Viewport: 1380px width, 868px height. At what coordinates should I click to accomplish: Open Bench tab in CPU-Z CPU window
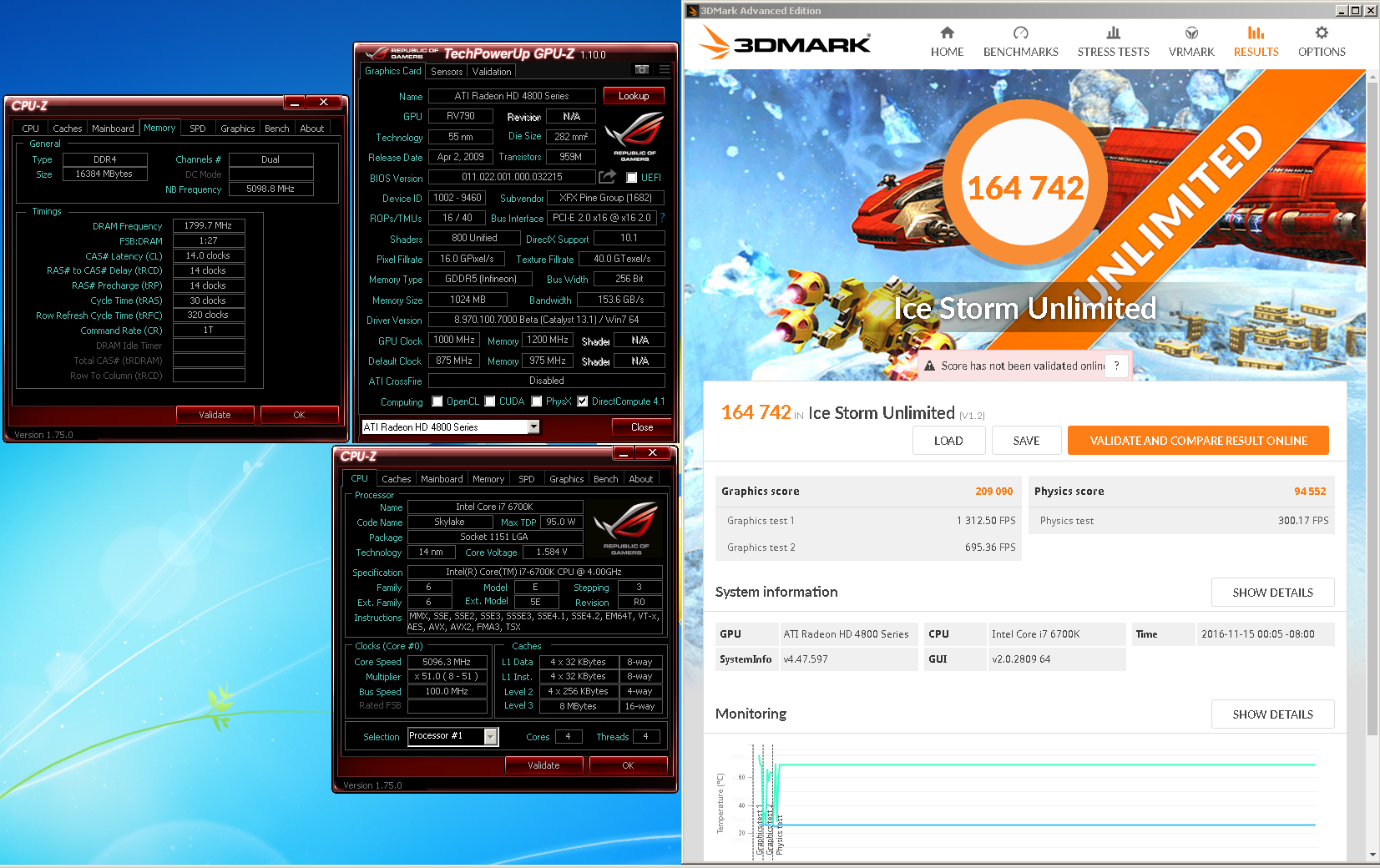[606, 479]
